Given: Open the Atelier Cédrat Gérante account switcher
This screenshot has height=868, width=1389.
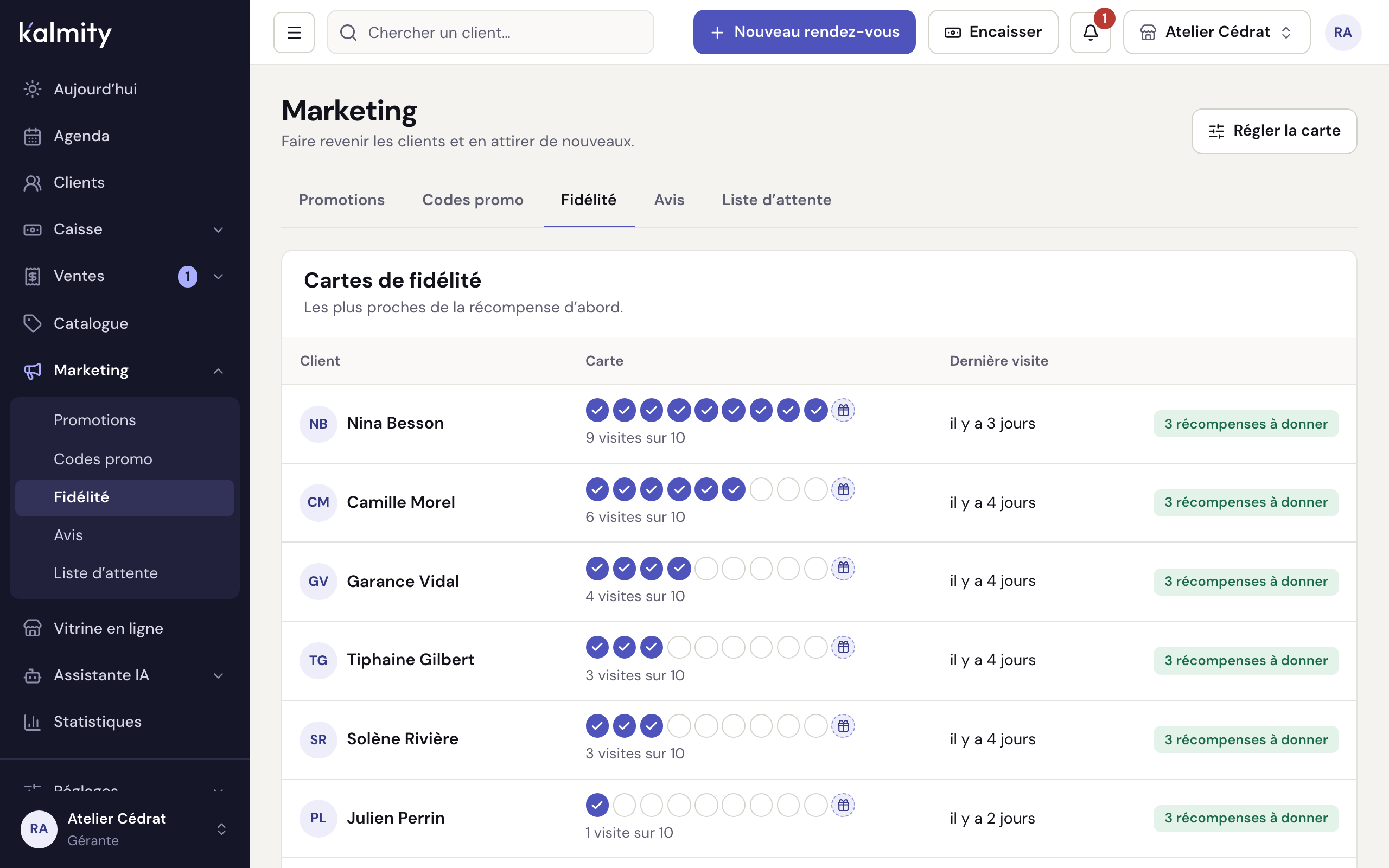Looking at the screenshot, I should coord(125,829).
